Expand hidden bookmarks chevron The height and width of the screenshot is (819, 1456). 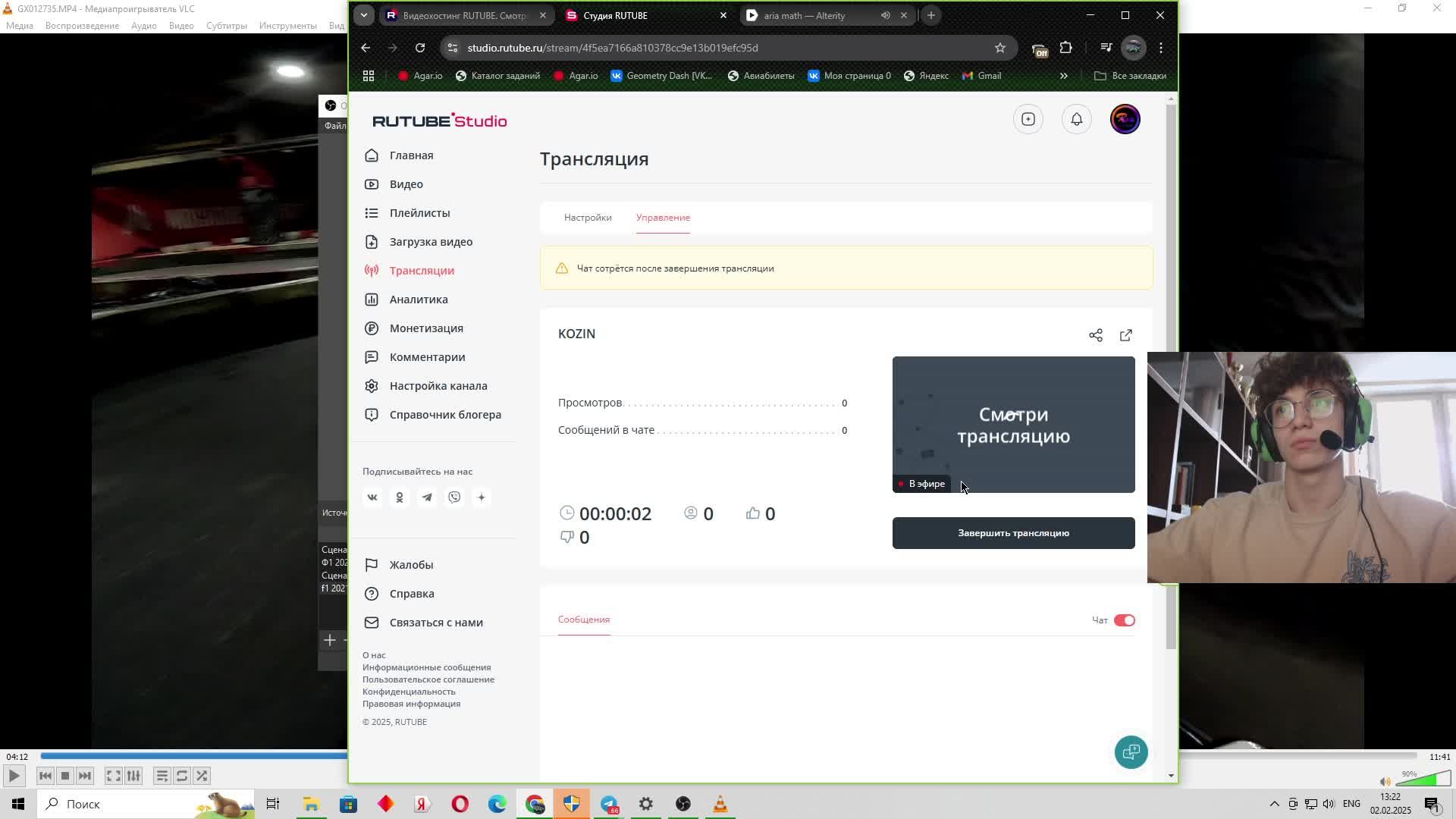click(1063, 76)
